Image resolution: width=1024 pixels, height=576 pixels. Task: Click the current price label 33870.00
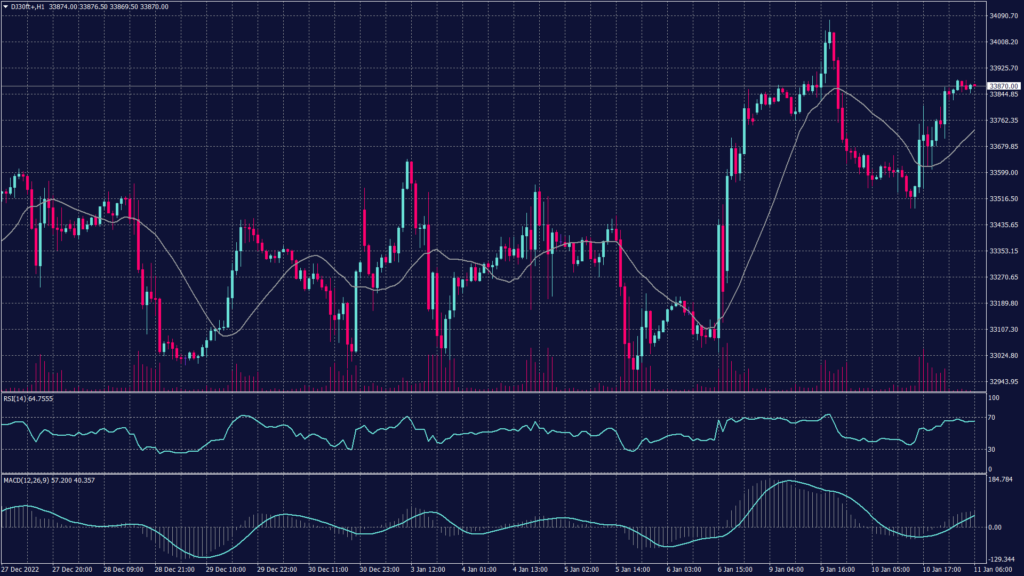click(x=1003, y=86)
